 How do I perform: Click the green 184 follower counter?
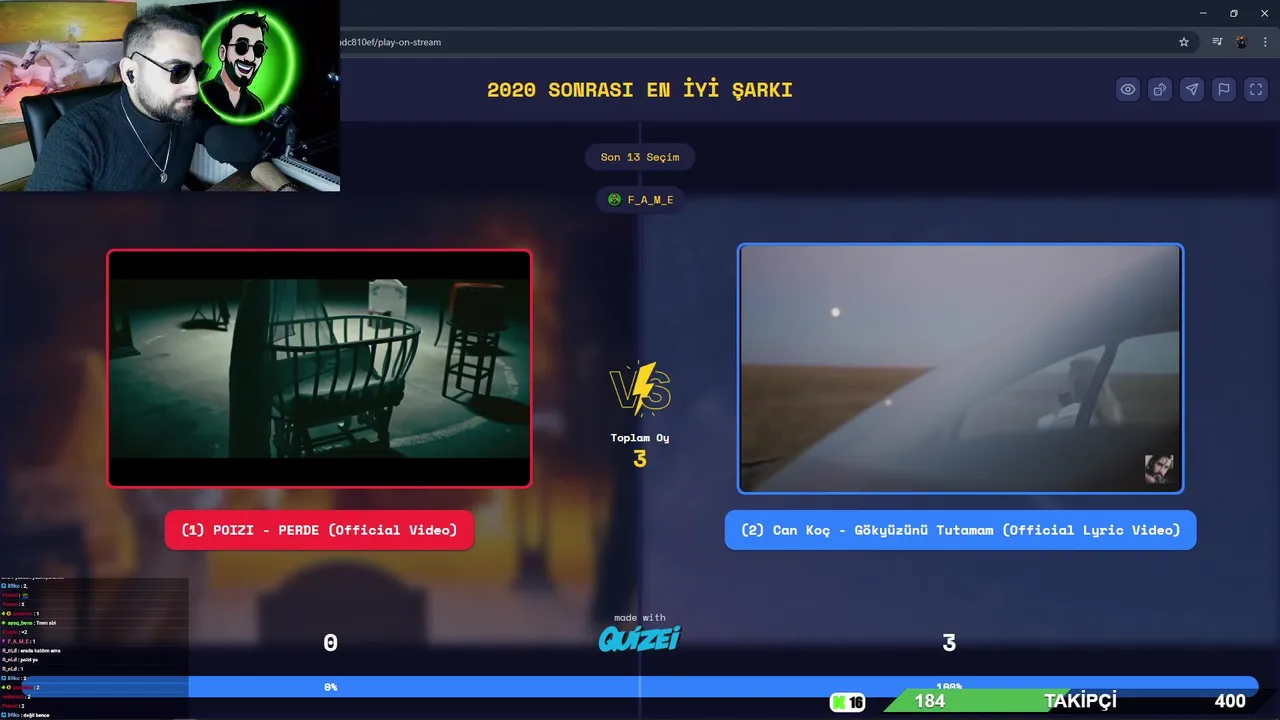coord(930,701)
